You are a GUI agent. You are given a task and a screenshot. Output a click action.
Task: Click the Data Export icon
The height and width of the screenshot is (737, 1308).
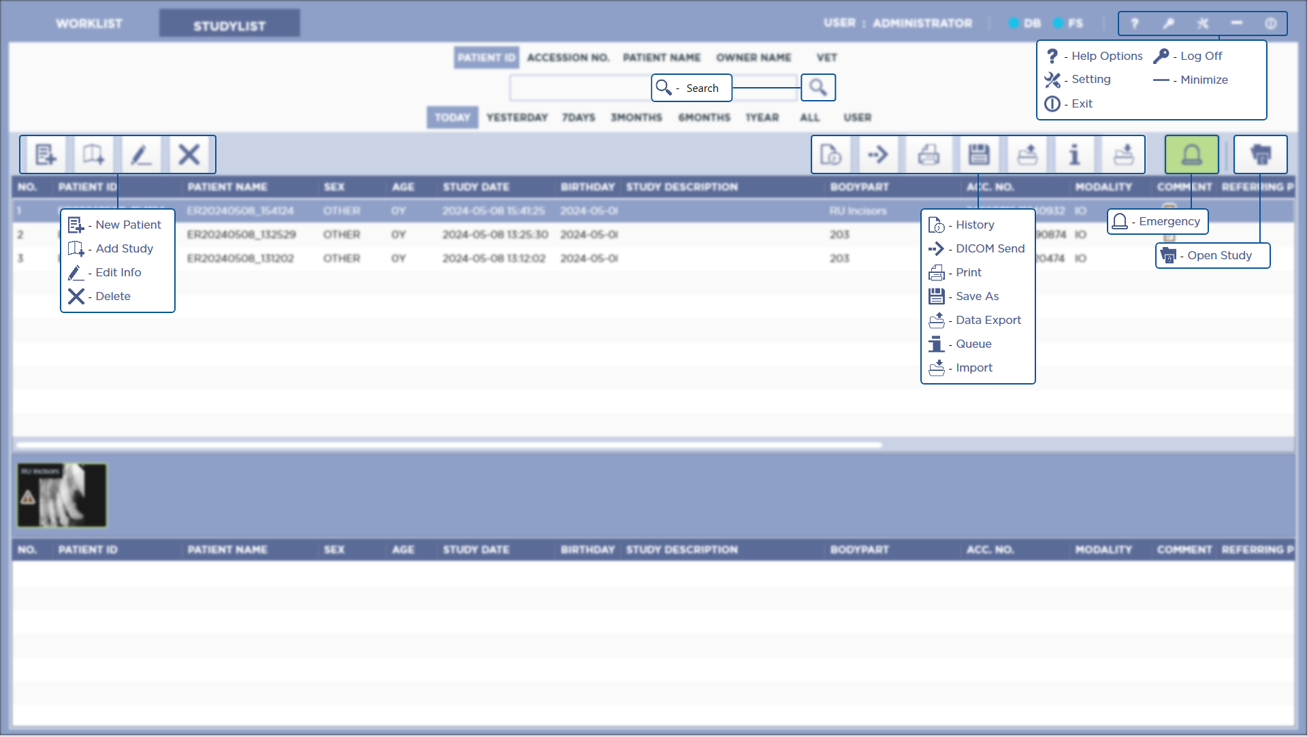click(1027, 155)
